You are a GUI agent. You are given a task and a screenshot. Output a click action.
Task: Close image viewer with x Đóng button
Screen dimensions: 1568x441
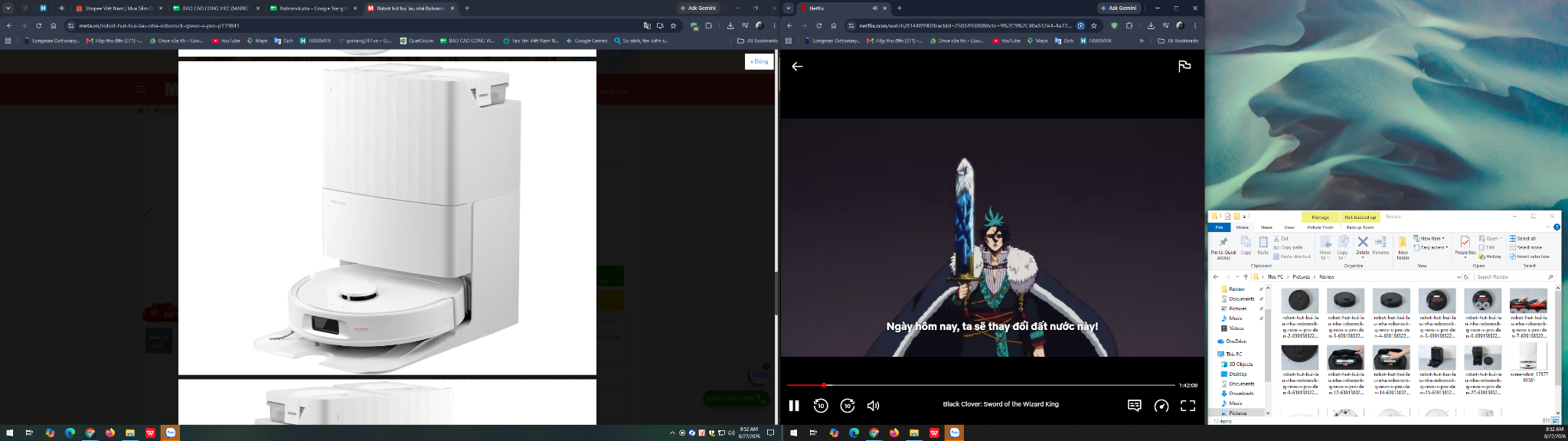(x=759, y=61)
